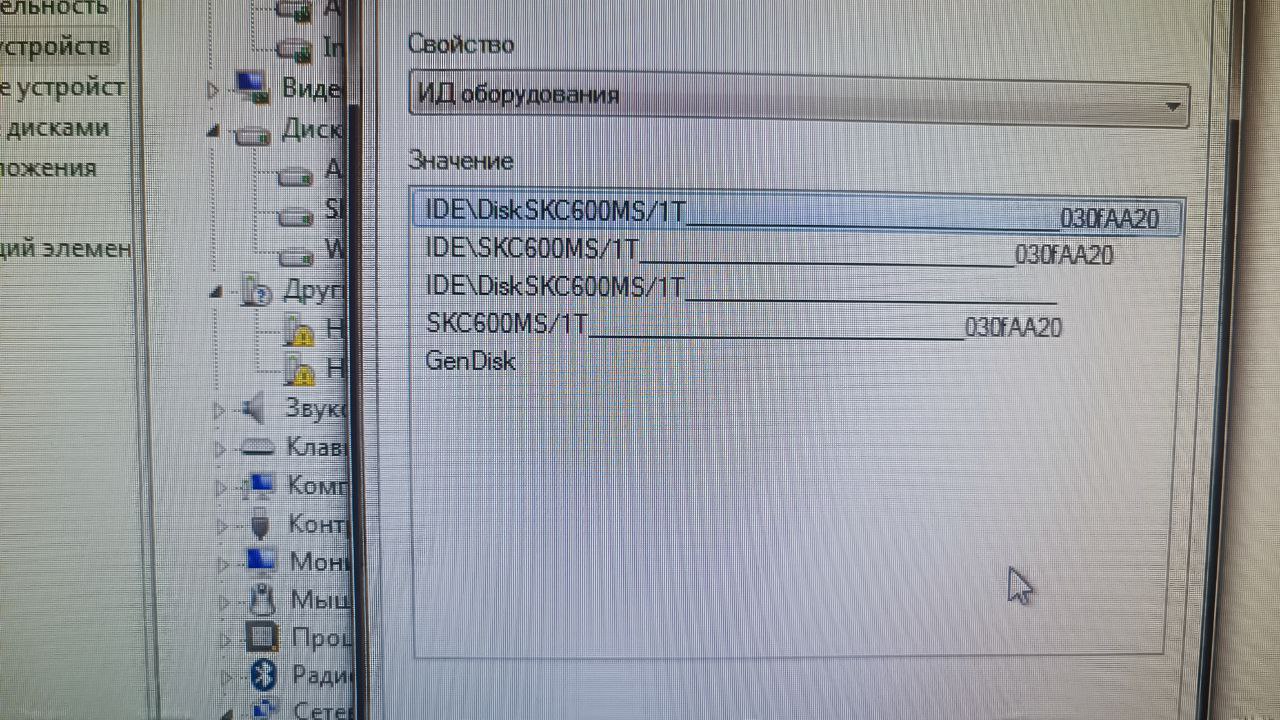Select value 'IDE\DiskSKC600MS/1T' without revision suffix
The width and height of the screenshot is (1280, 720).
click(741, 288)
